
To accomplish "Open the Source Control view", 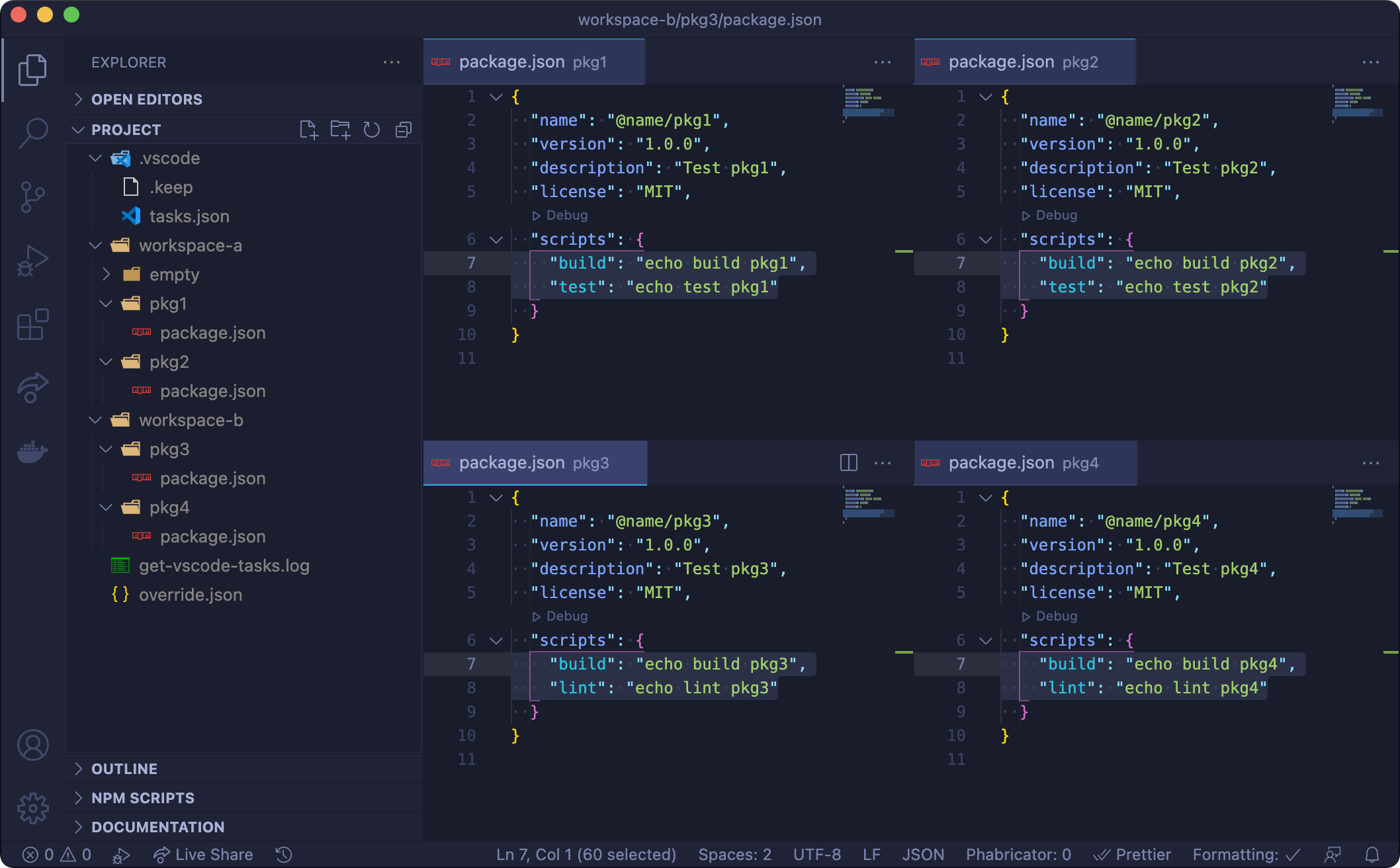I will point(33,196).
